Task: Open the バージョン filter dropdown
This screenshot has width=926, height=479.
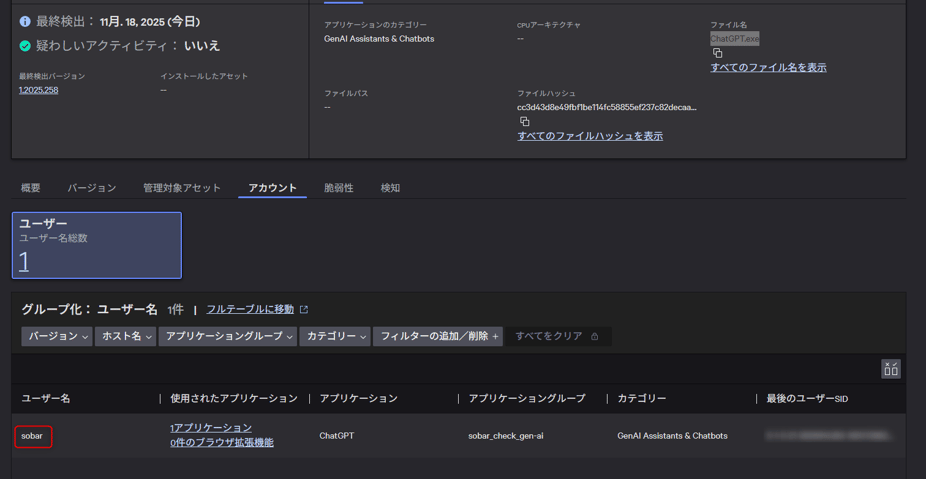Action: click(57, 336)
